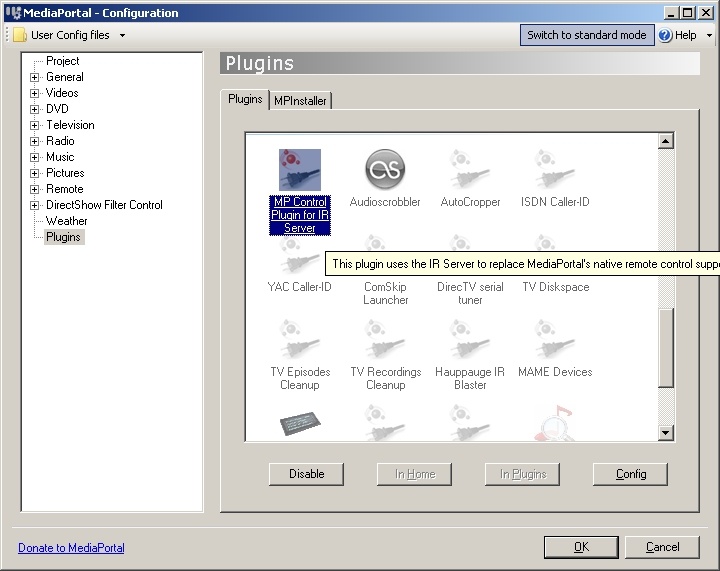The height and width of the screenshot is (571, 720).
Task: Select the ISDN Caller-ID plugin icon
Action: 555,169
